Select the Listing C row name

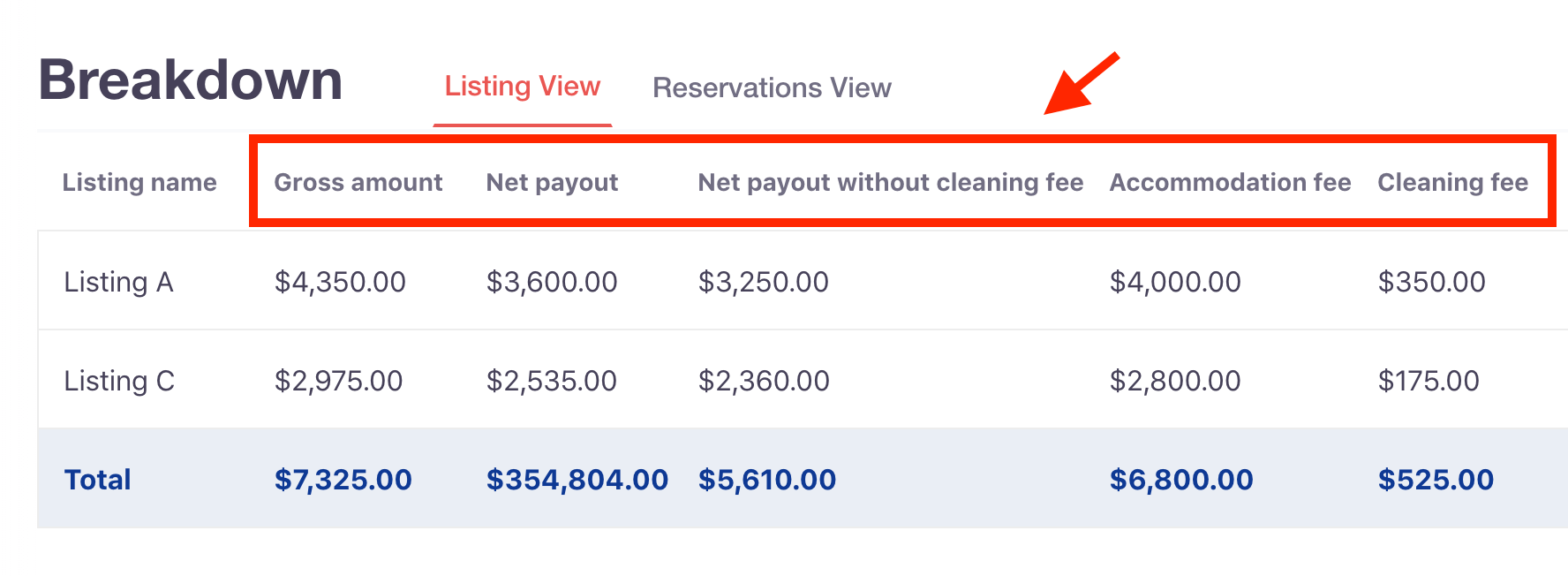coord(119,381)
